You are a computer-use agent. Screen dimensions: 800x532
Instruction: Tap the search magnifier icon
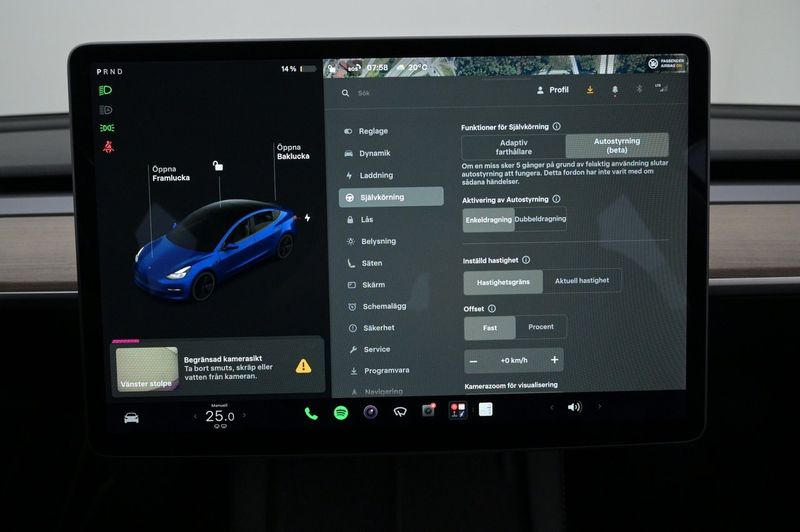[345, 93]
